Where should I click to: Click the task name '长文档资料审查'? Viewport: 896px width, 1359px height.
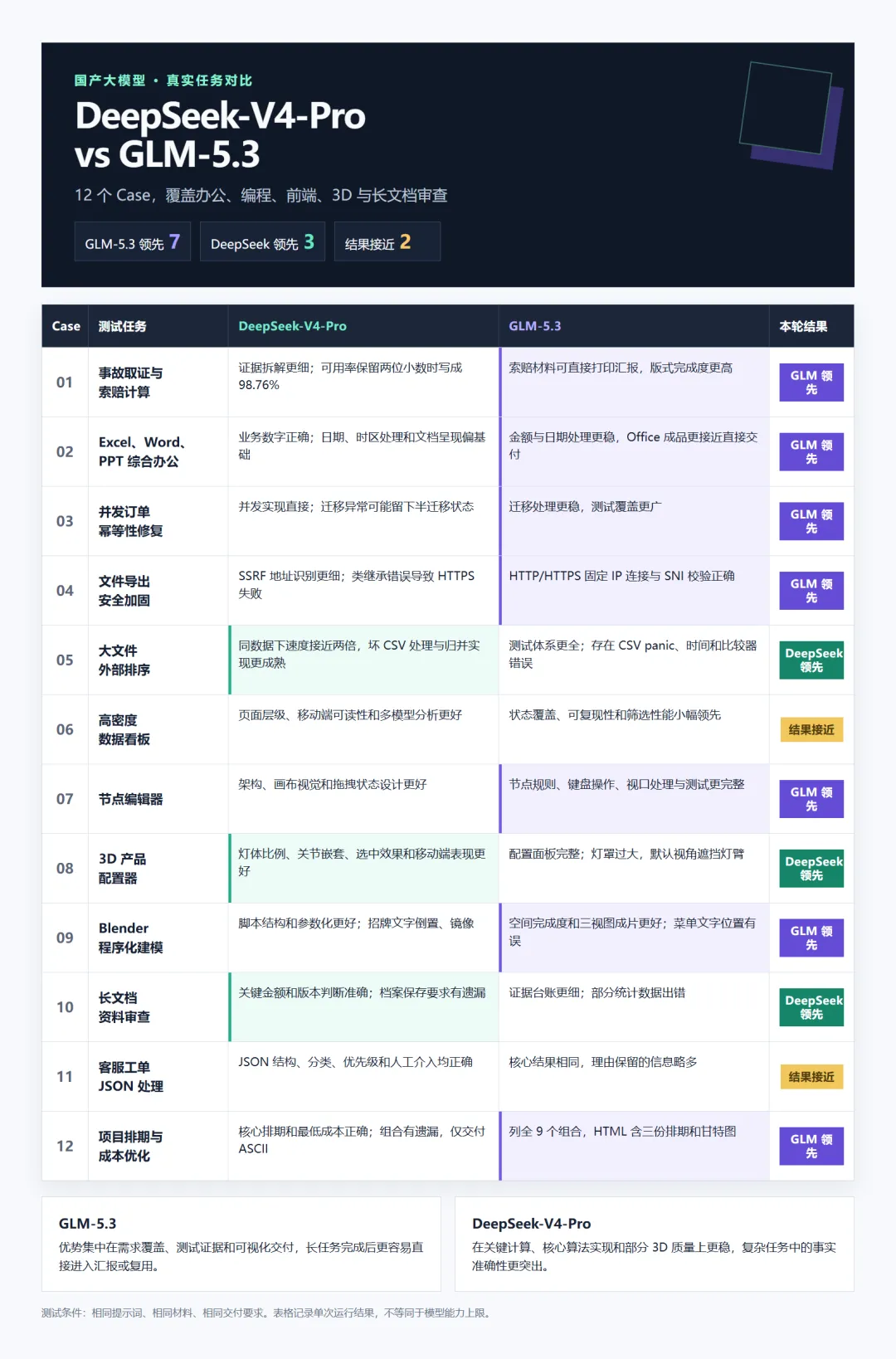[124, 1007]
